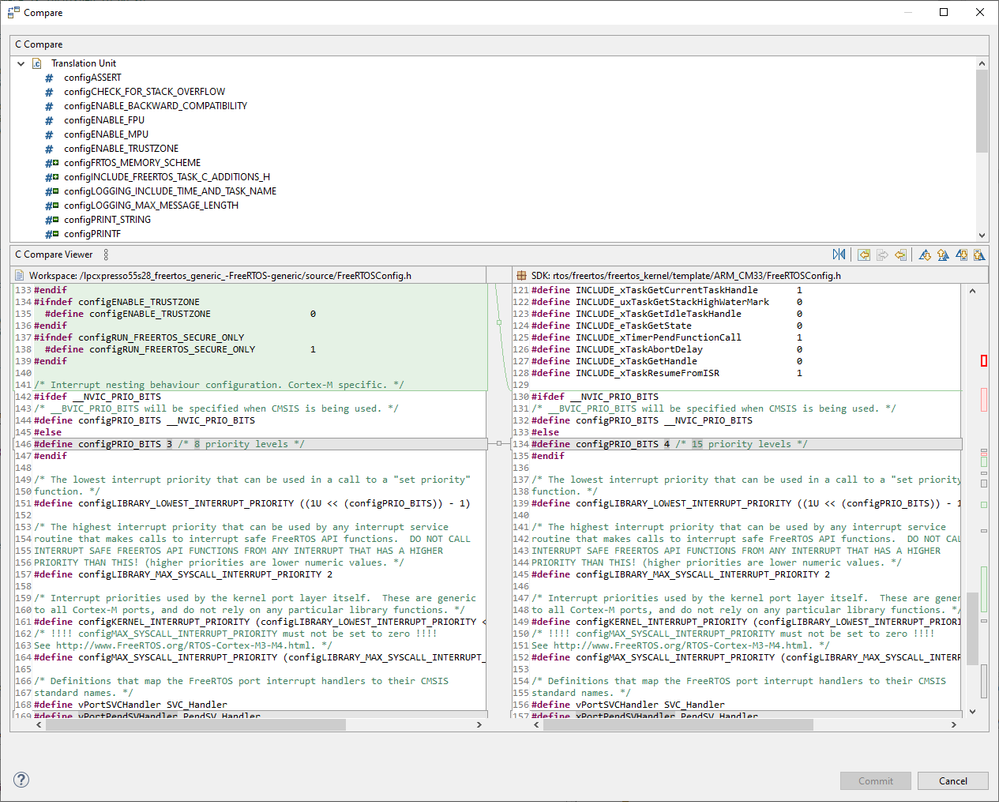Click the Compare window title icon

pos(13,12)
